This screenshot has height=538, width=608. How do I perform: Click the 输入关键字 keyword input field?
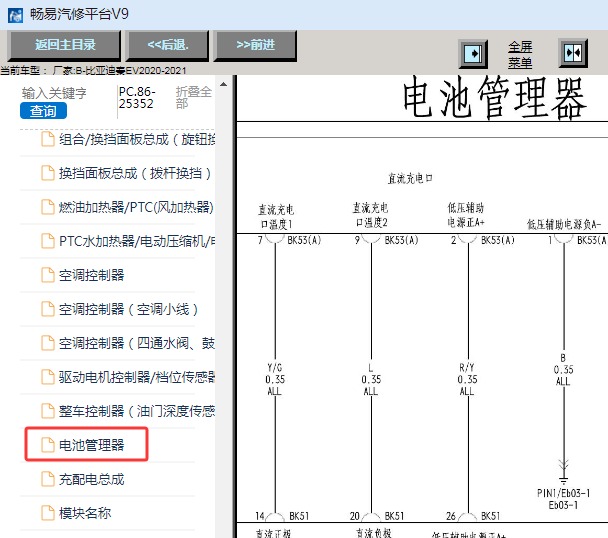[x=54, y=93]
